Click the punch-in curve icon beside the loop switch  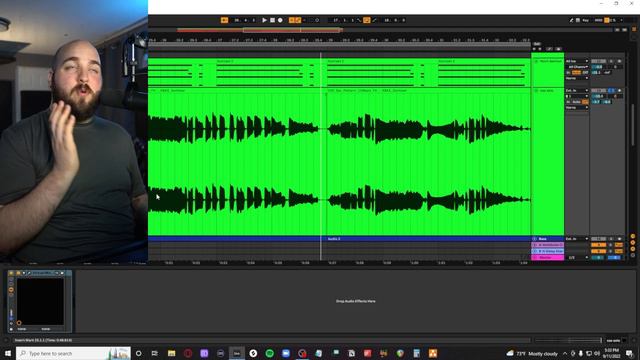[x=359, y=20]
